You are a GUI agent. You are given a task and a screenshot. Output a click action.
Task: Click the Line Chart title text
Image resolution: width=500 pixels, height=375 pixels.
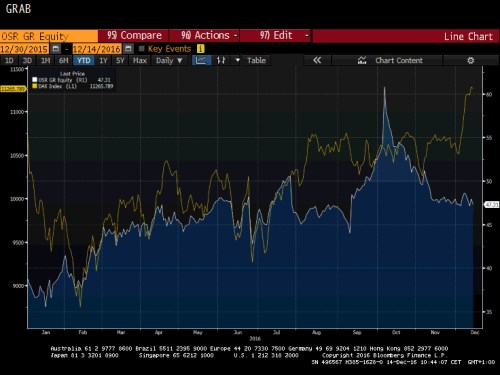[x=468, y=36]
